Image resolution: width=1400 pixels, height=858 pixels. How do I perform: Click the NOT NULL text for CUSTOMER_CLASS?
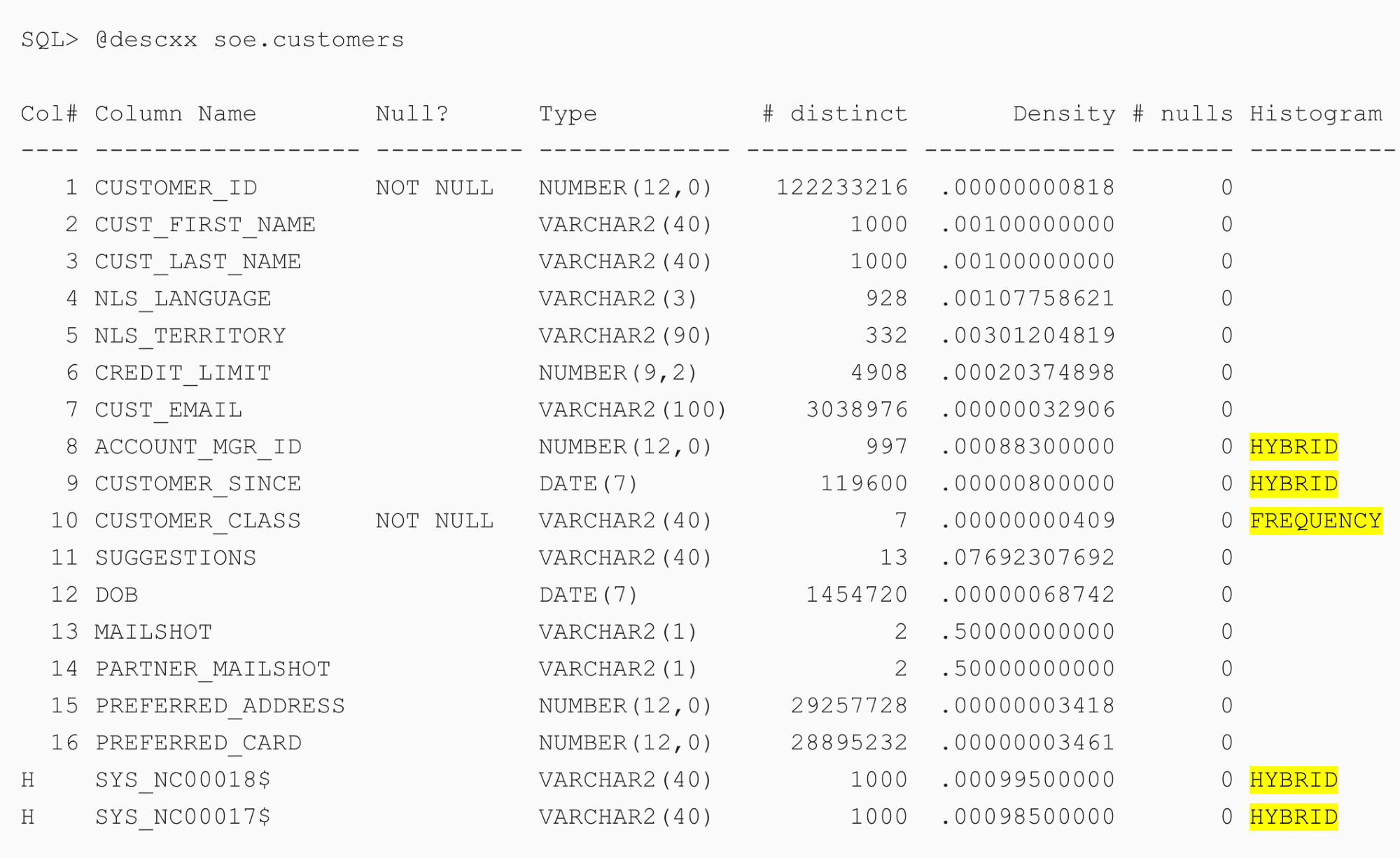(x=434, y=521)
